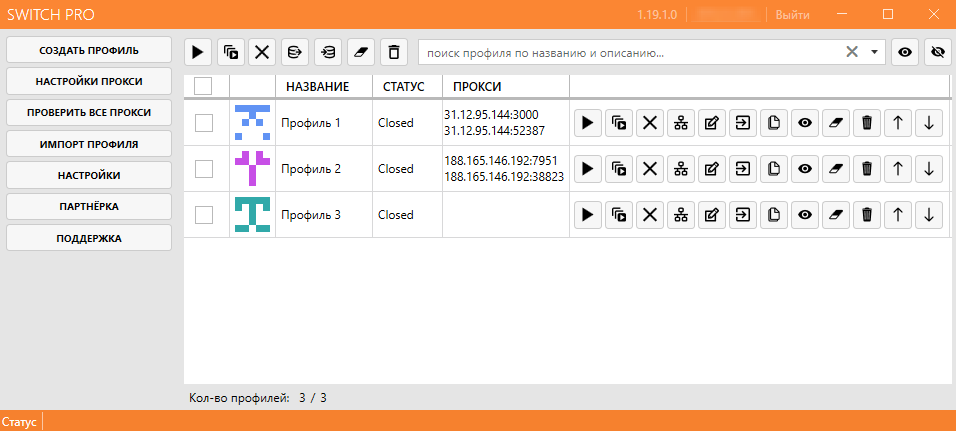Viewport: 956px width, 431px height.
Task: Check the box for Профиль 2
Action: click(204, 169)
